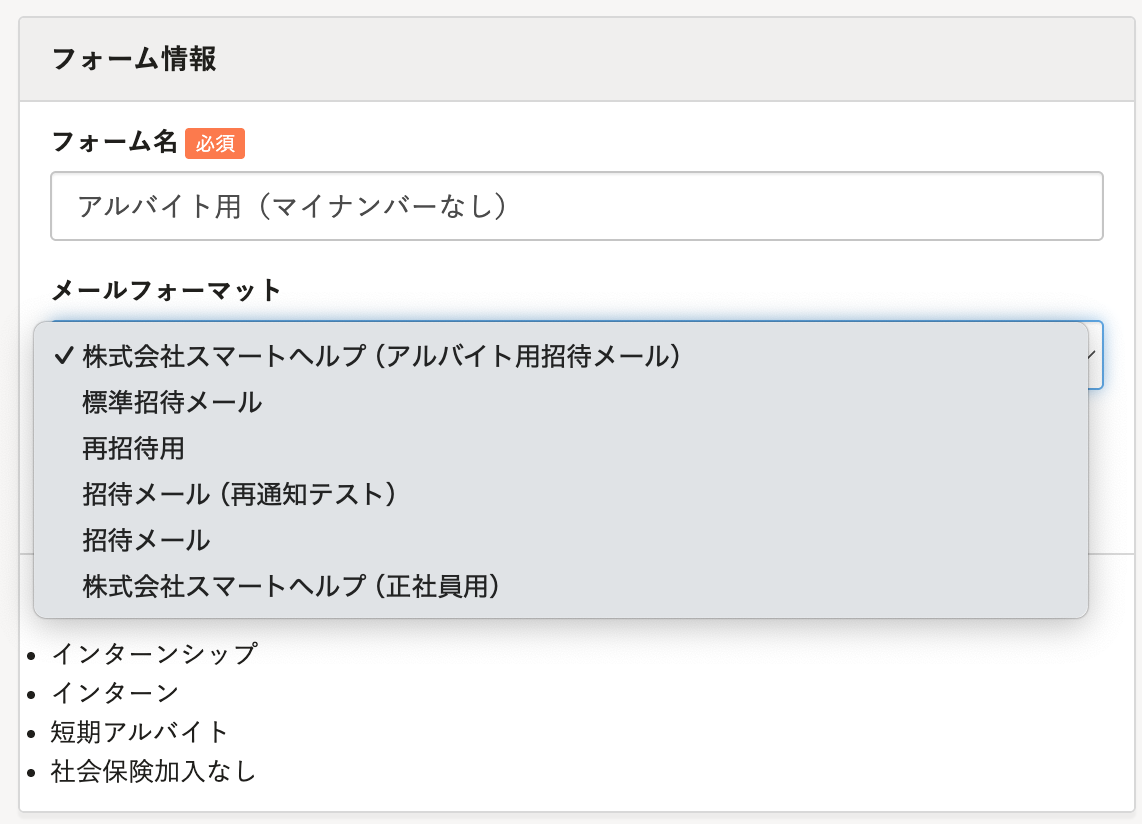Click the 短期アルバイト list item
The image size is (1142, 824).
pos(141,731)
